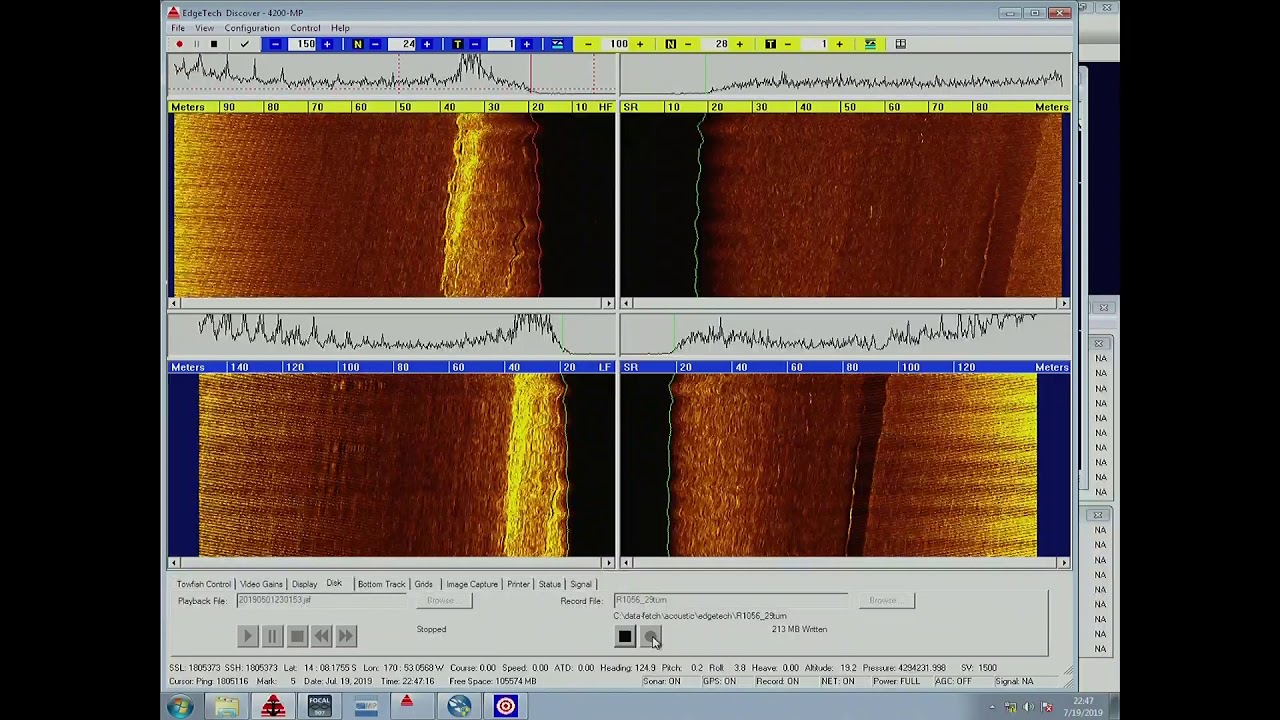Click the playback Play button

tap(248, 636)
